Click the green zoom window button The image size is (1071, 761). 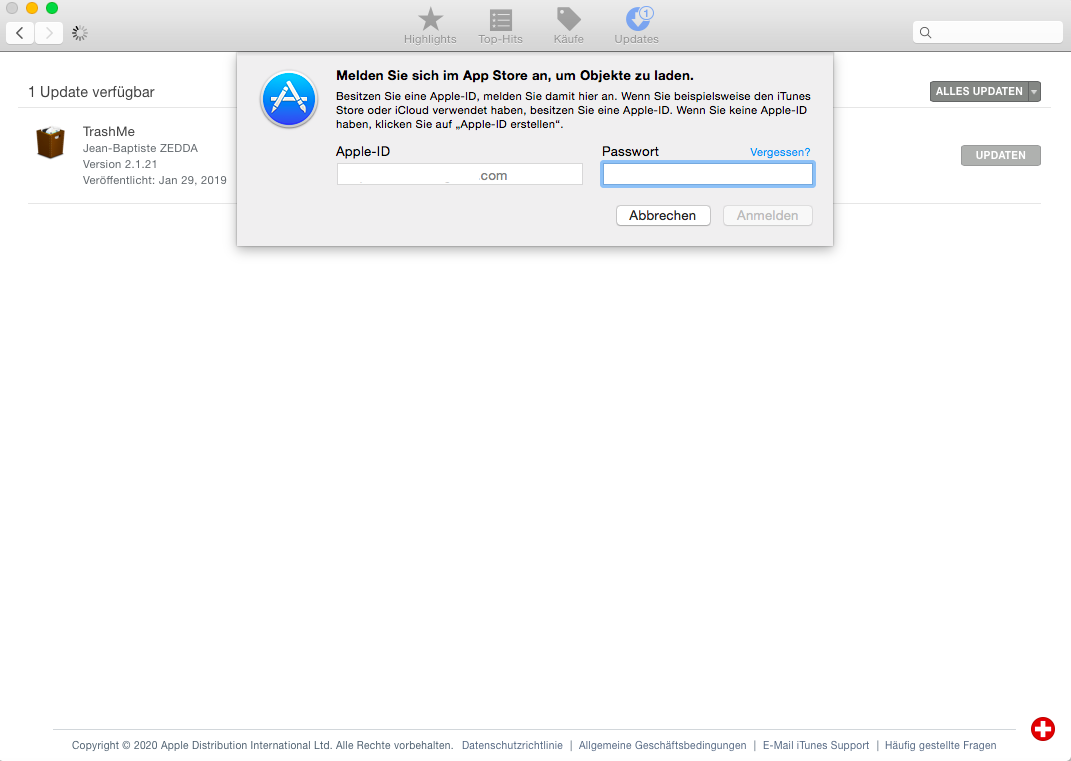click(x=52, y=8)
